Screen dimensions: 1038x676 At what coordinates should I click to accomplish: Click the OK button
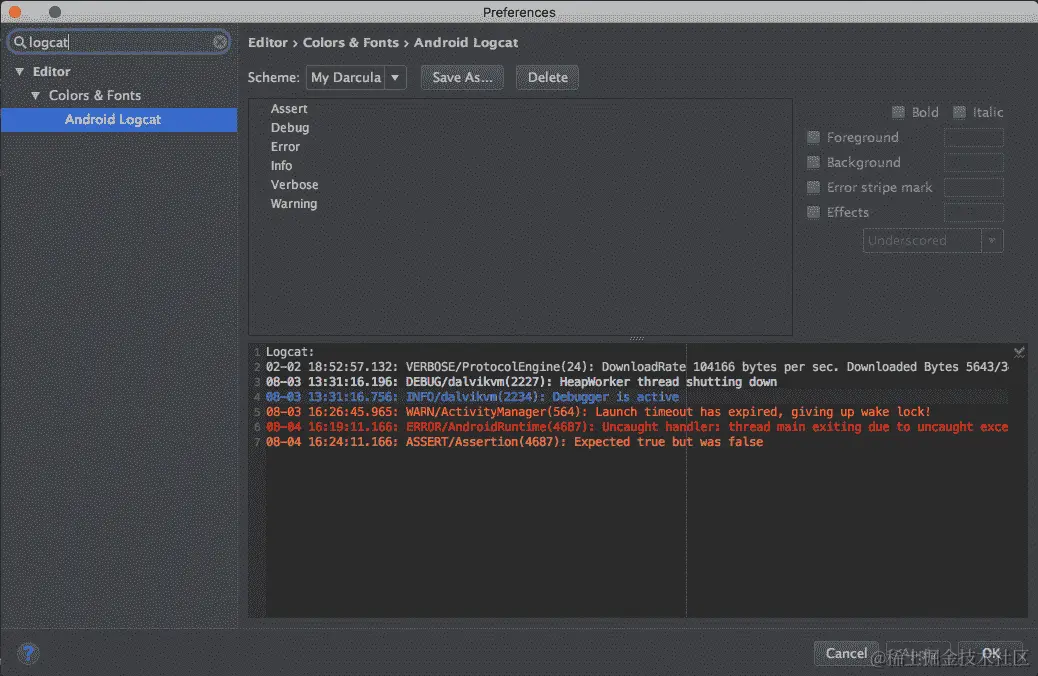(990, 653)
